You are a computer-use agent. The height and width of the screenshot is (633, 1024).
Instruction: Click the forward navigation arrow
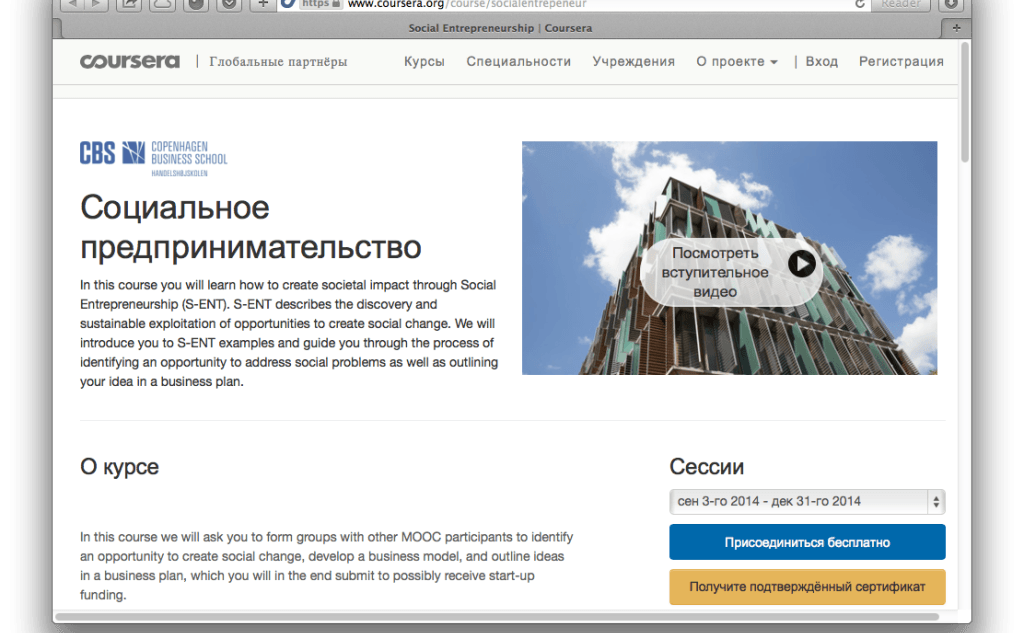click(95, 5)
